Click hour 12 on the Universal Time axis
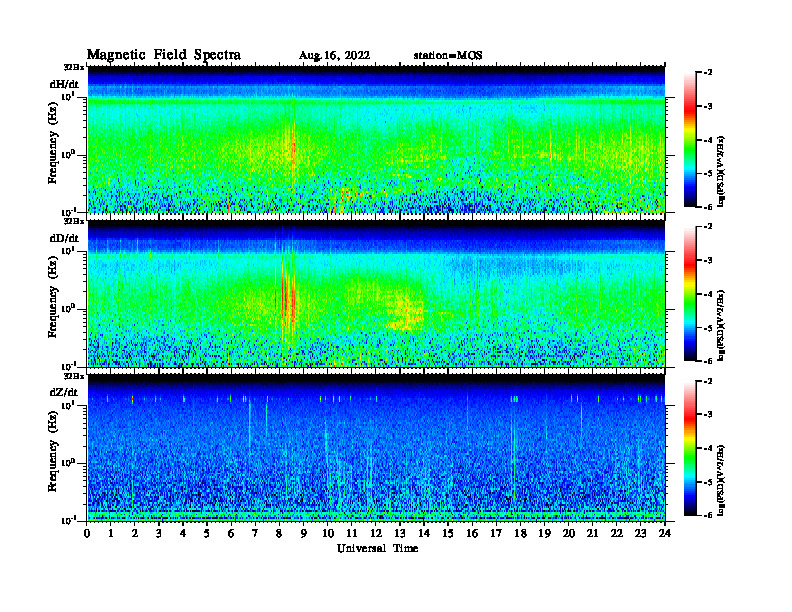Image resolution: width=792 pixels, height=612 pixels. coord(376,534)
